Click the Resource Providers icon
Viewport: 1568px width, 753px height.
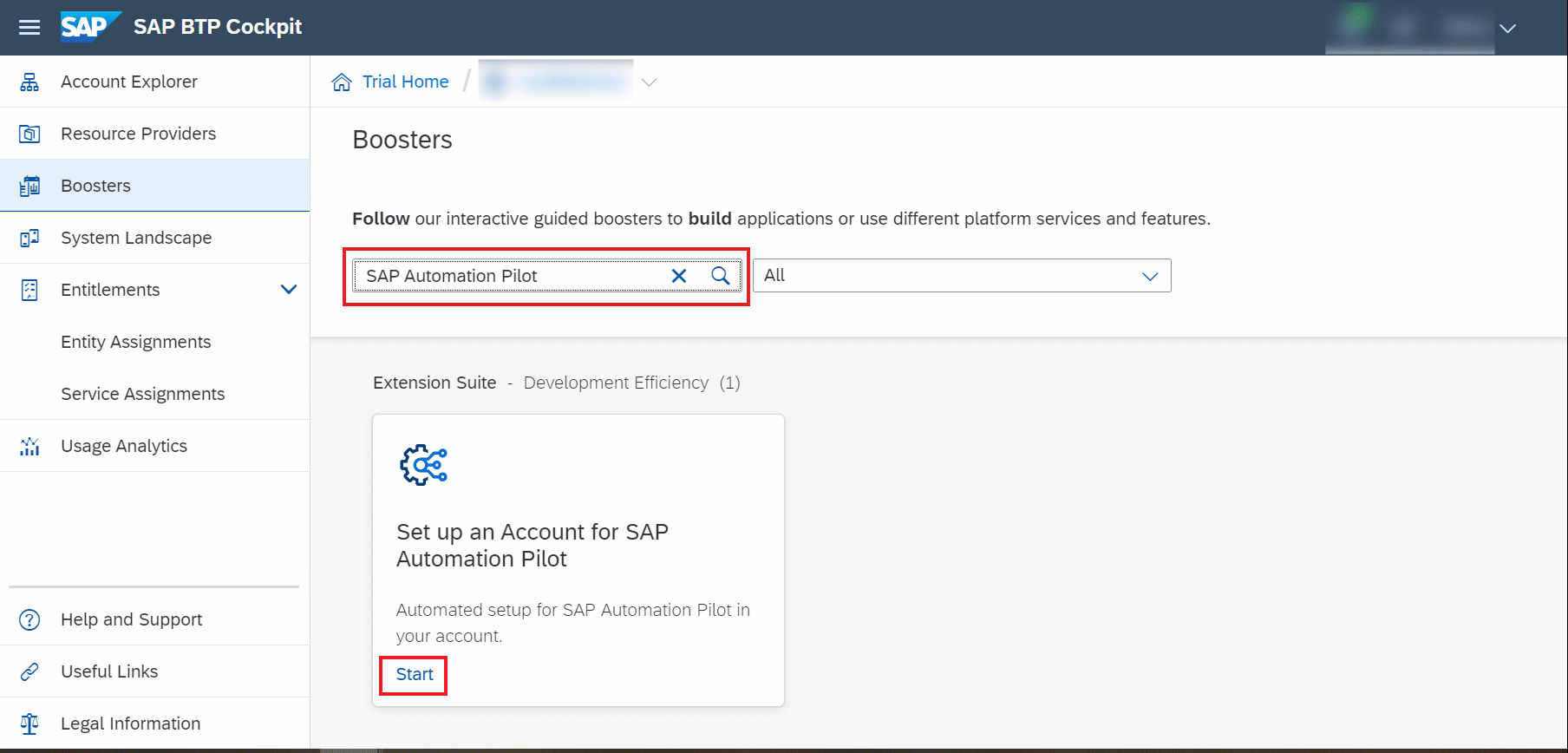(29, 134)
